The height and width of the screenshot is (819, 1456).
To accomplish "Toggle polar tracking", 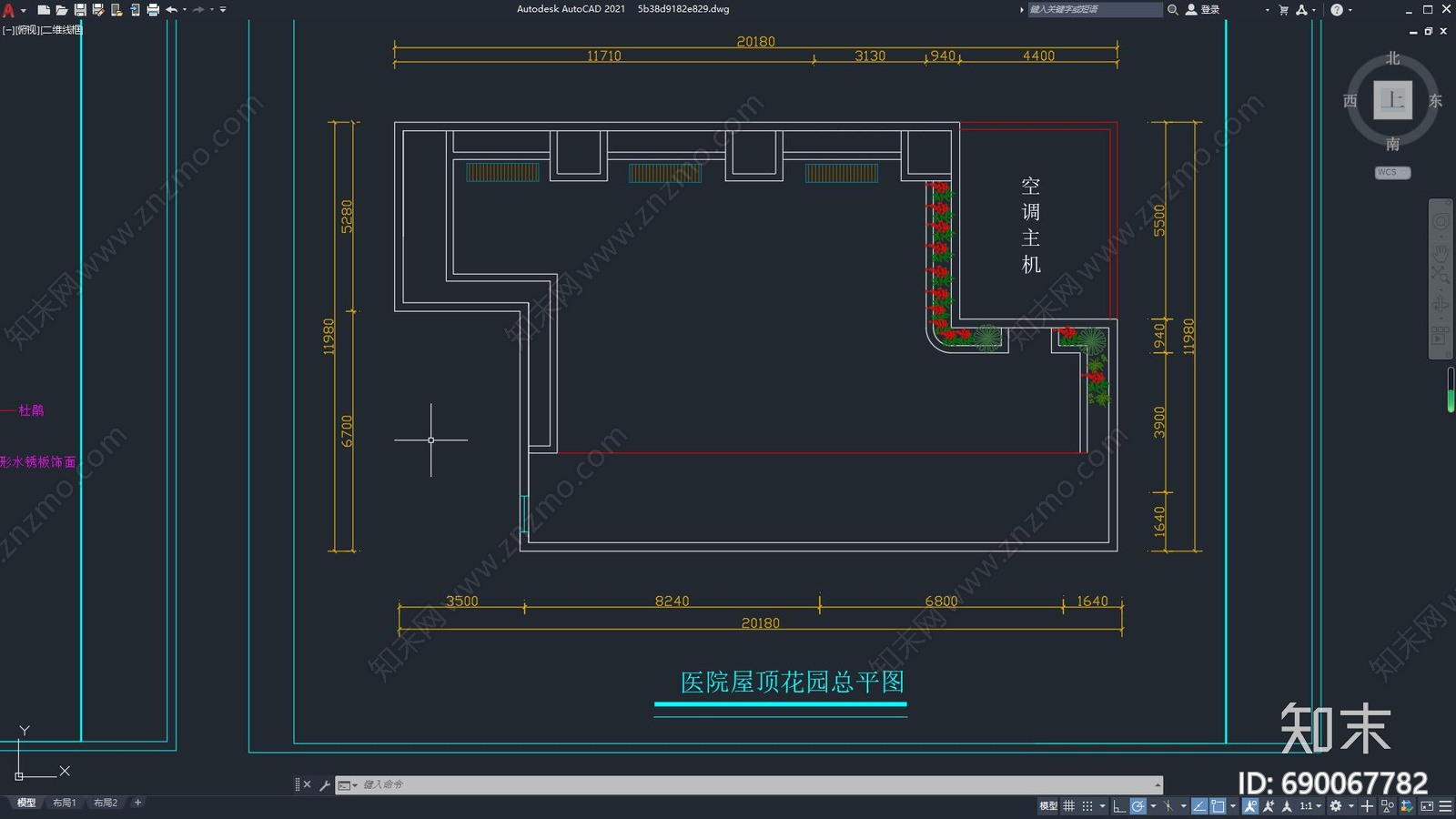I will tap(1137, 805).
